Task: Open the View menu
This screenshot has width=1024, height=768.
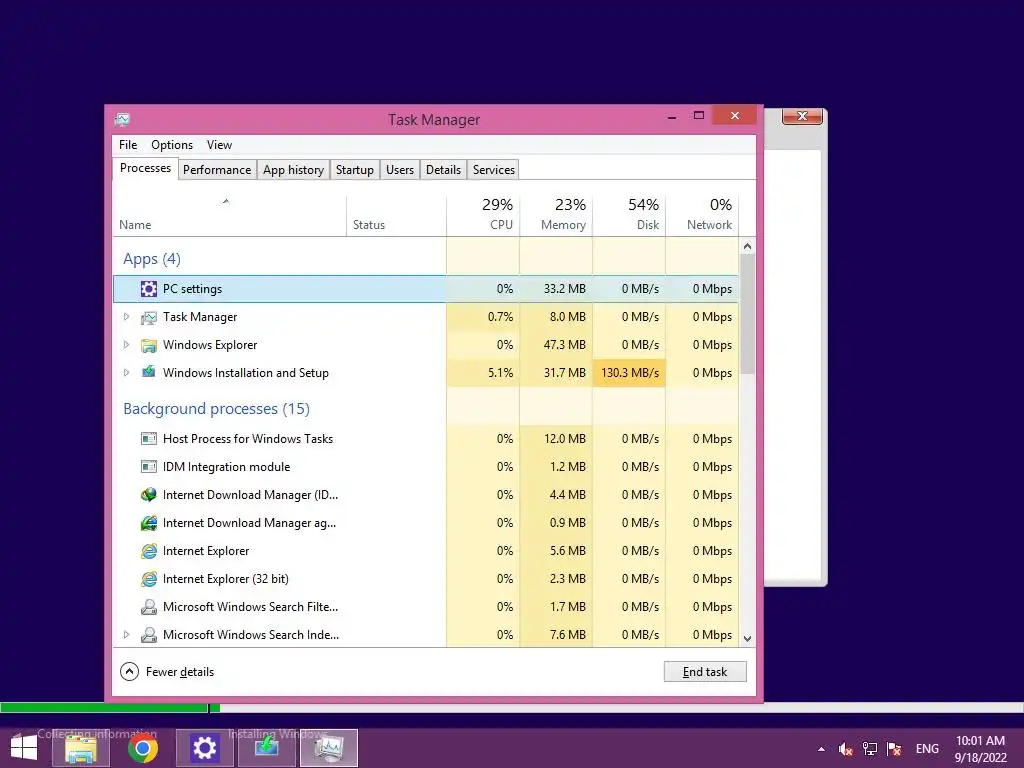Action: coord(219,145)
